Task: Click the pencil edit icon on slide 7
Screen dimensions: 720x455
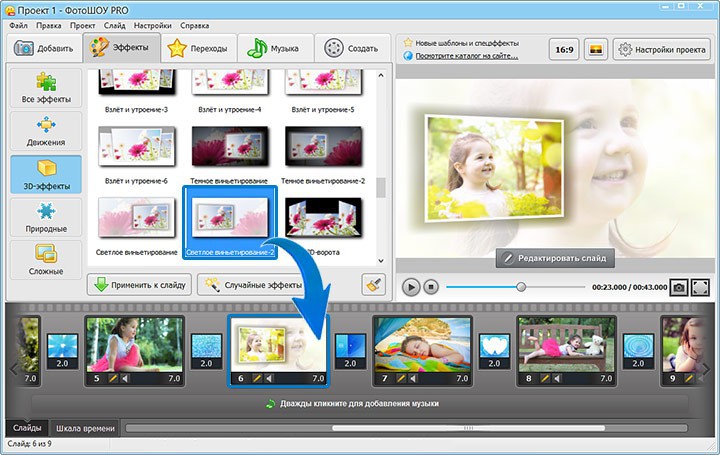Action: 401,379
